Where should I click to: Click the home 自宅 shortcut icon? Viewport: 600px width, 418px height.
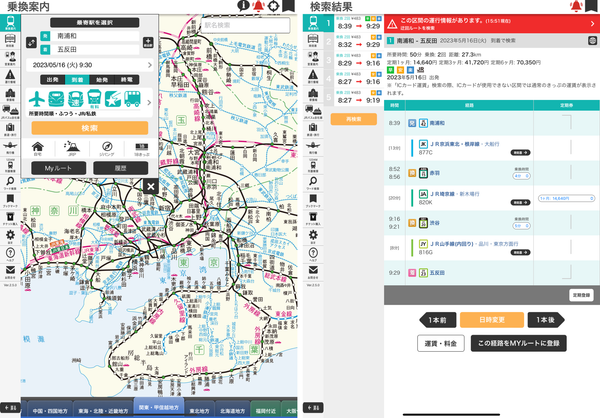38,149
